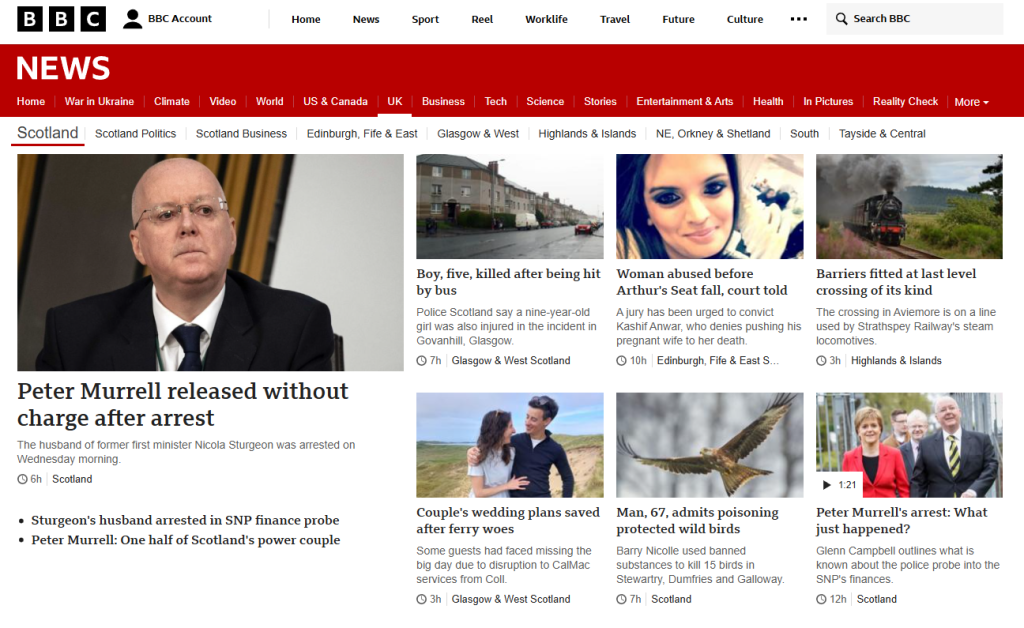Select Reality Check in news navigation
This screenshot has width=1024, height=628.
pos(905,101)
